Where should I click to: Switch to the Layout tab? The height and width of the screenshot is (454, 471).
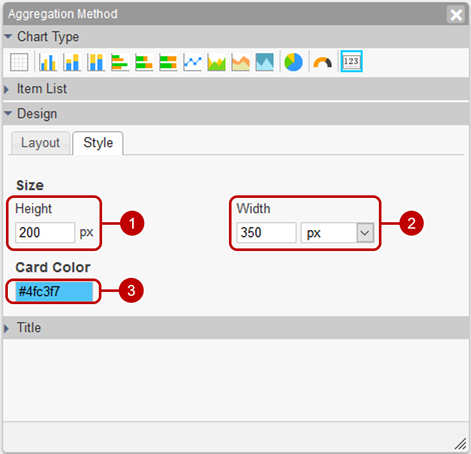click(x=40, y=143)
